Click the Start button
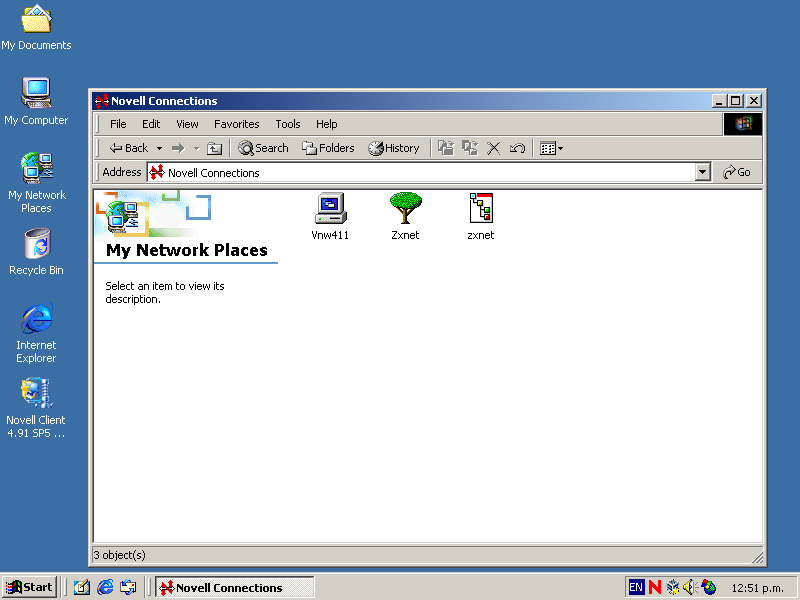800x600 pixels. tap(30, 588)
